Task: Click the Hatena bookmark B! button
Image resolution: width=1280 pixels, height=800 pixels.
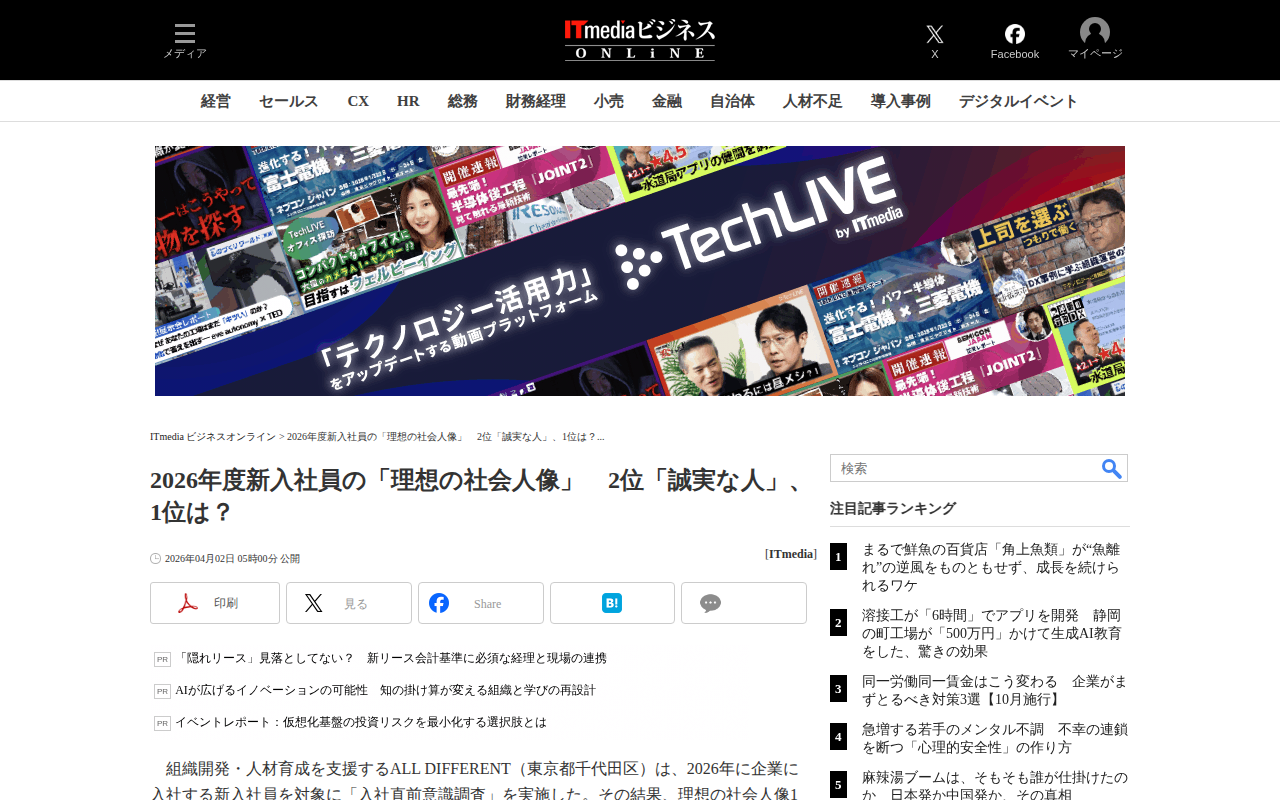Action: (x=612, y=603)
